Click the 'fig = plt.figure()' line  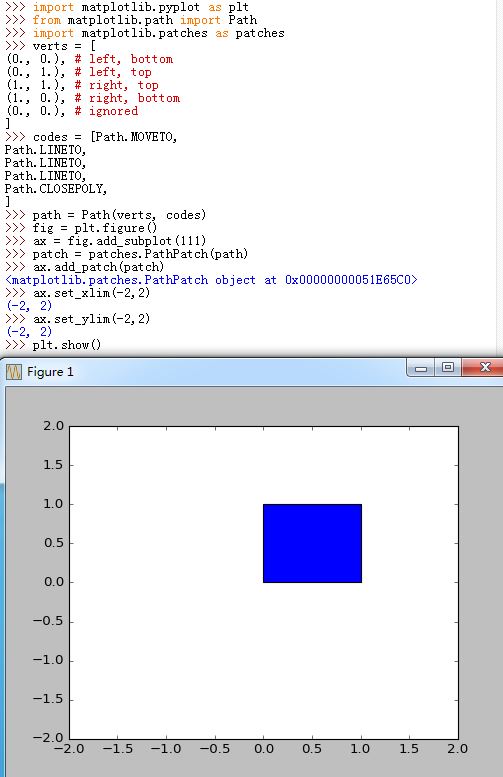point(81,228)
